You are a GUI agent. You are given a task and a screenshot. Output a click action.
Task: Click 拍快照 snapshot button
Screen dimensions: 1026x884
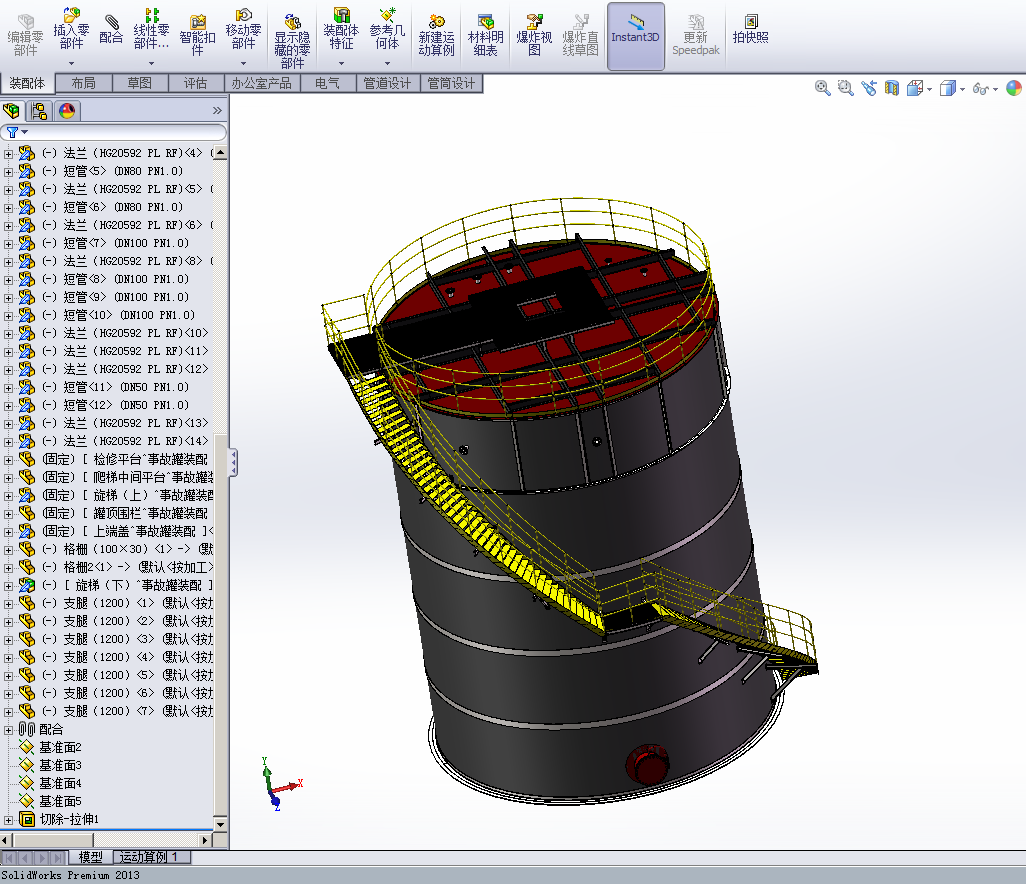750,29
